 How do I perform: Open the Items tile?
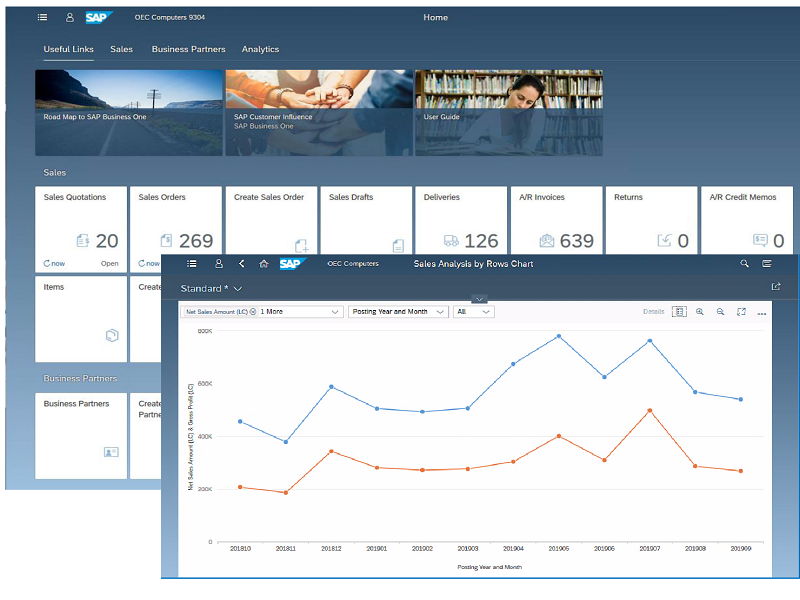(81, 319)
